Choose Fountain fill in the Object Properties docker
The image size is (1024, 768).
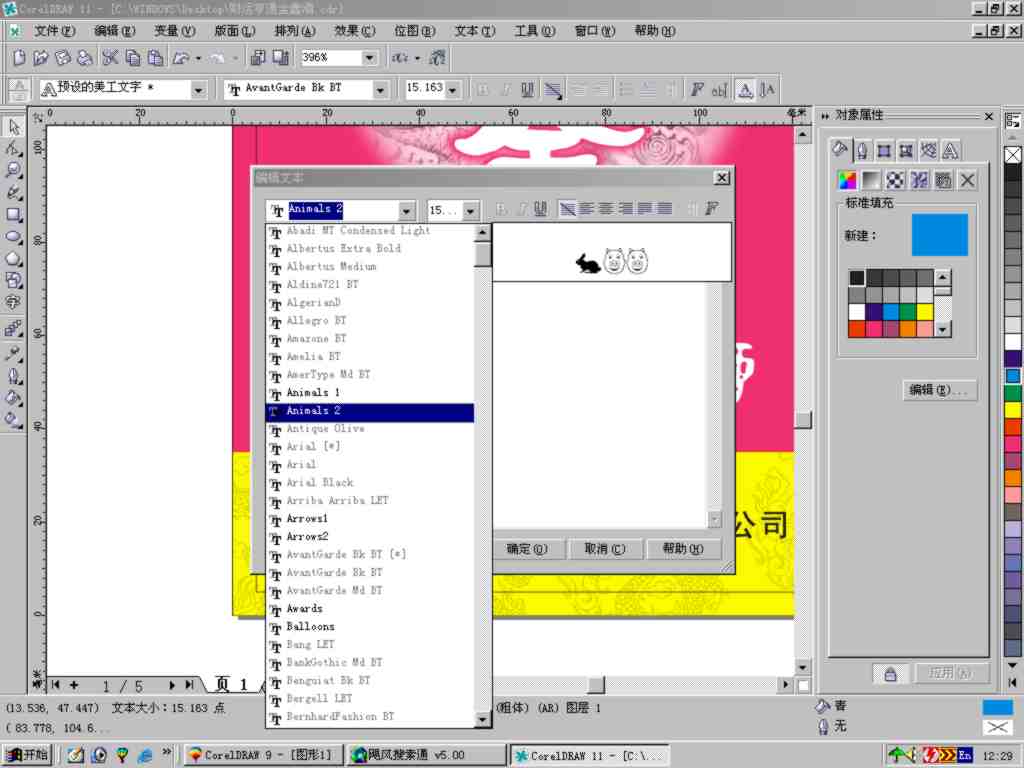coord(871,180)
